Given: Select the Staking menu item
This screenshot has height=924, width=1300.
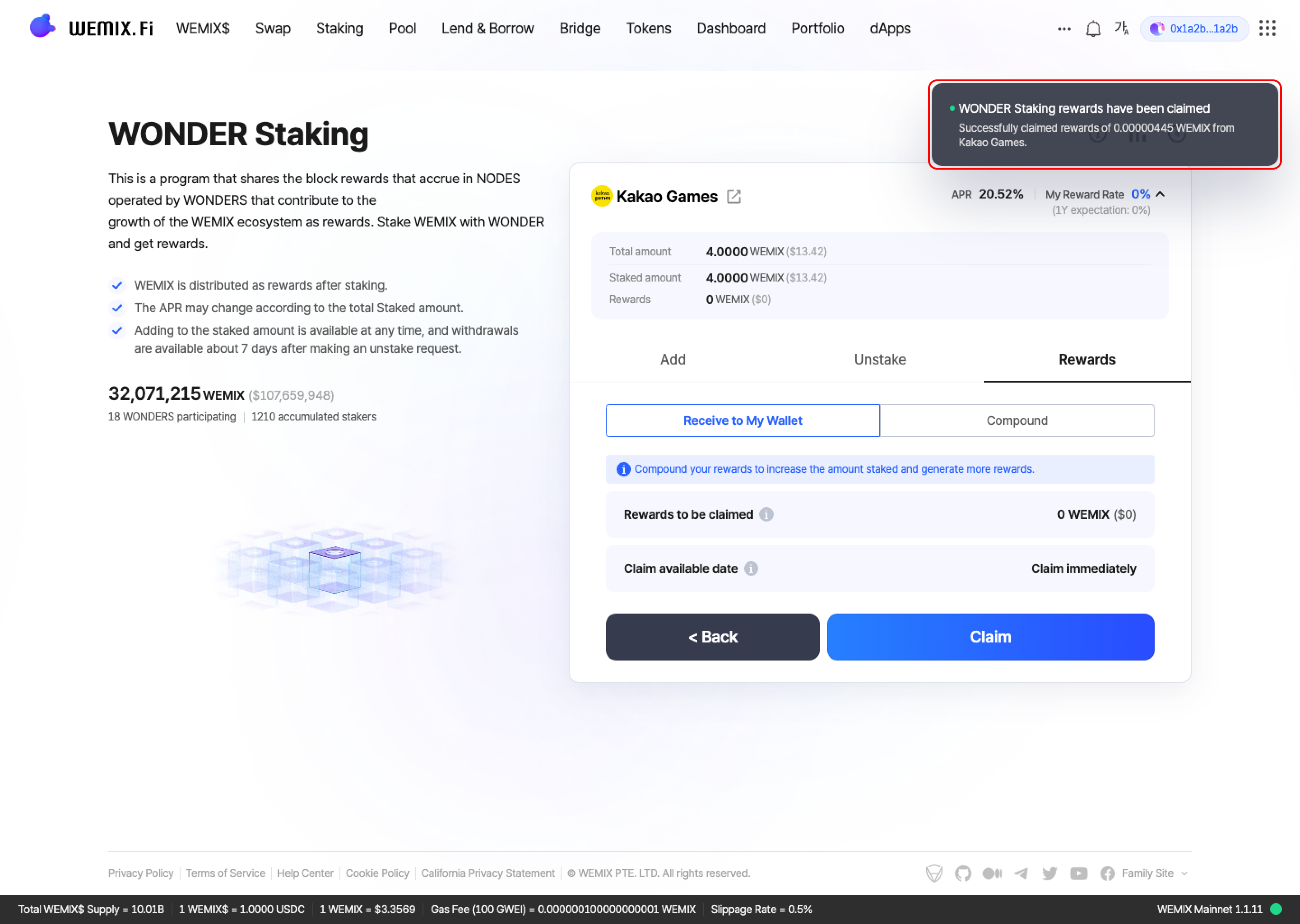Looking at the screenshot, I should (340, 28).
